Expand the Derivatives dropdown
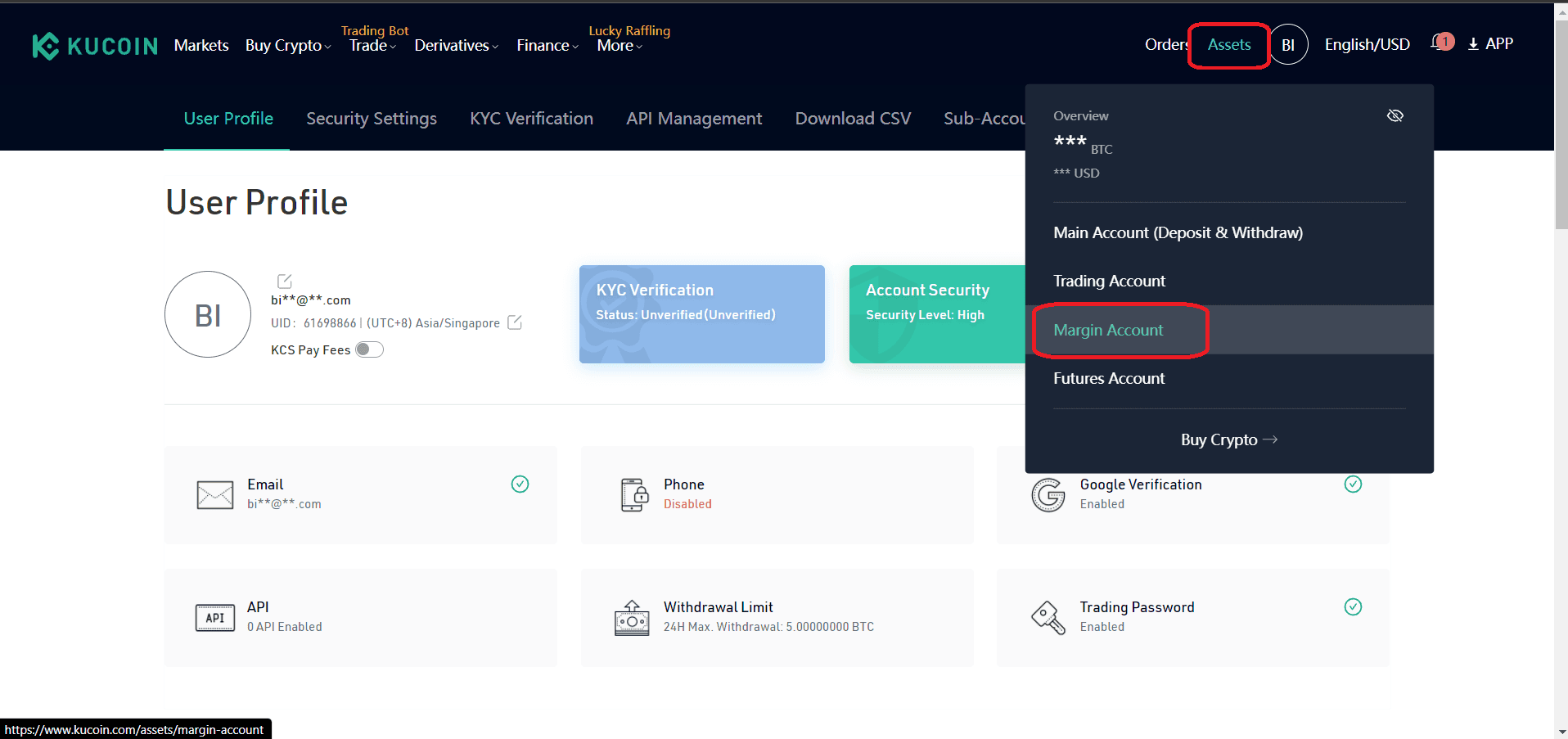The height and width of the screenshot is (739, 1568). pyautogui.click(x=456, y=46)
